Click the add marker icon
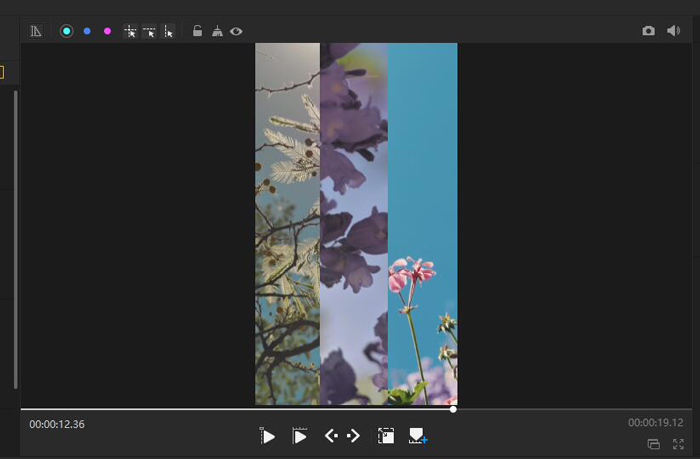The height and width of the screenshot is (459, 700). pos(418,436)
